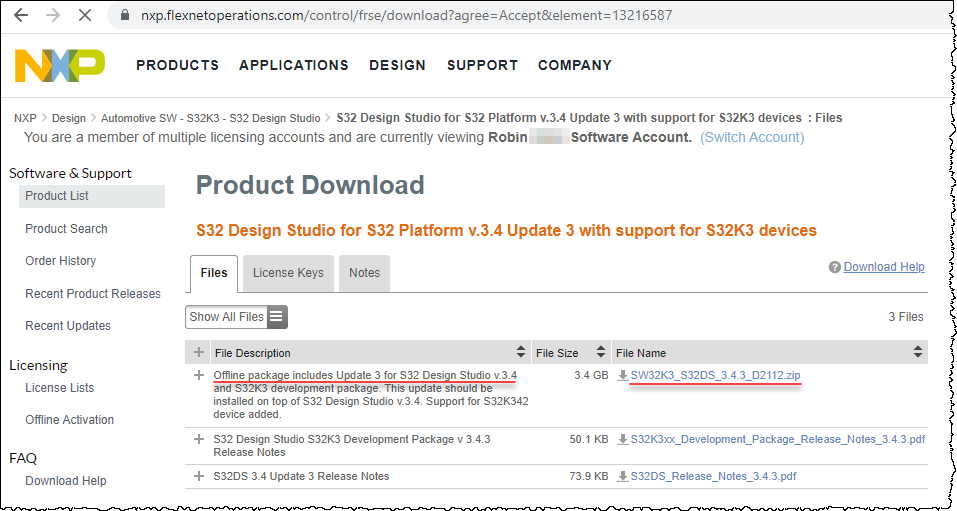Open the PRODUCTS menu

pos(178,65)
